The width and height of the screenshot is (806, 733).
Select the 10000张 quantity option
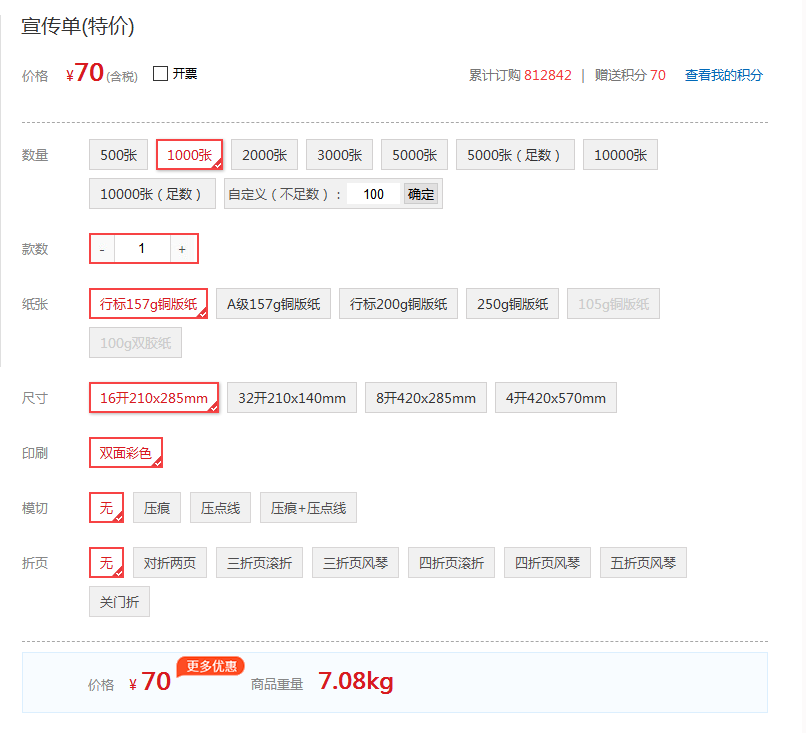[620, 154]
